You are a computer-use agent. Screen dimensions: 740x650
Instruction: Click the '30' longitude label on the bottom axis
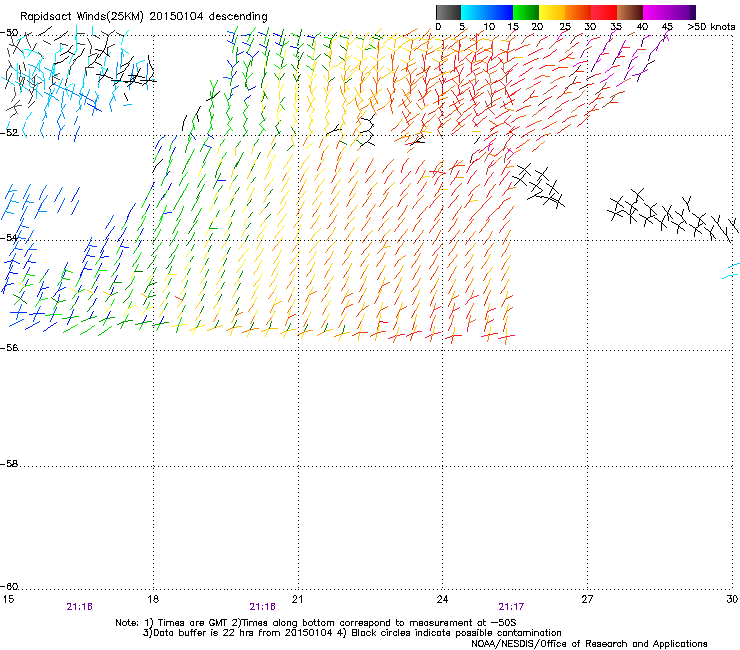732,599
